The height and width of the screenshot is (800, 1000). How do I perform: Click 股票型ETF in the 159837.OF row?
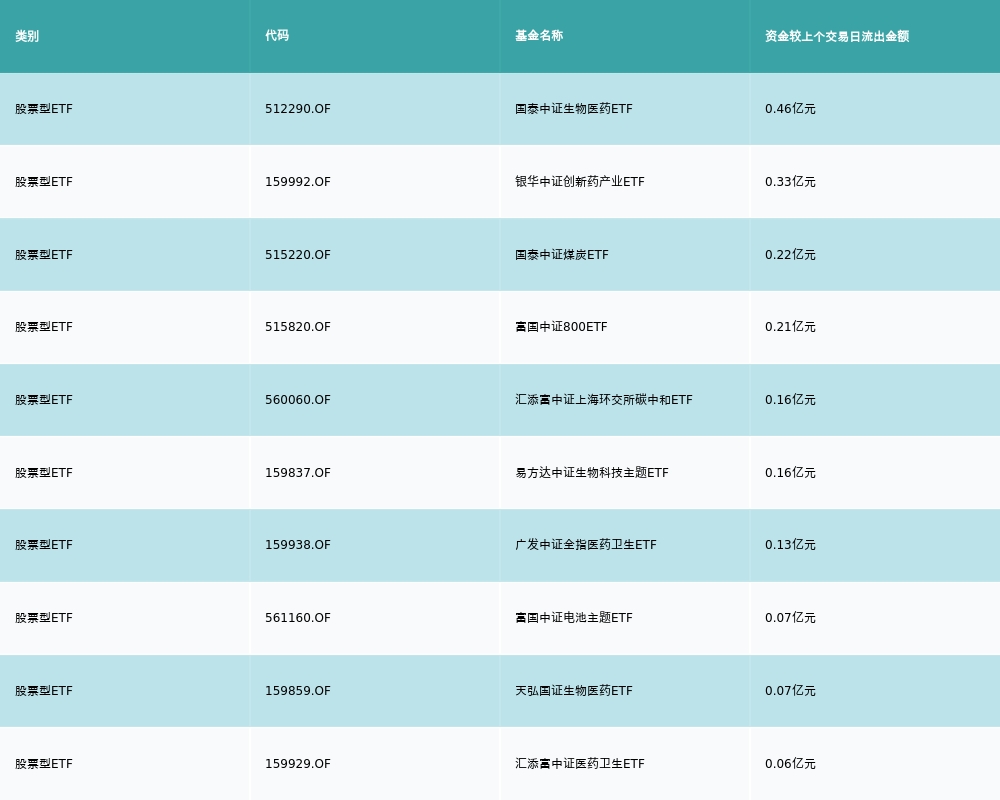44,473
